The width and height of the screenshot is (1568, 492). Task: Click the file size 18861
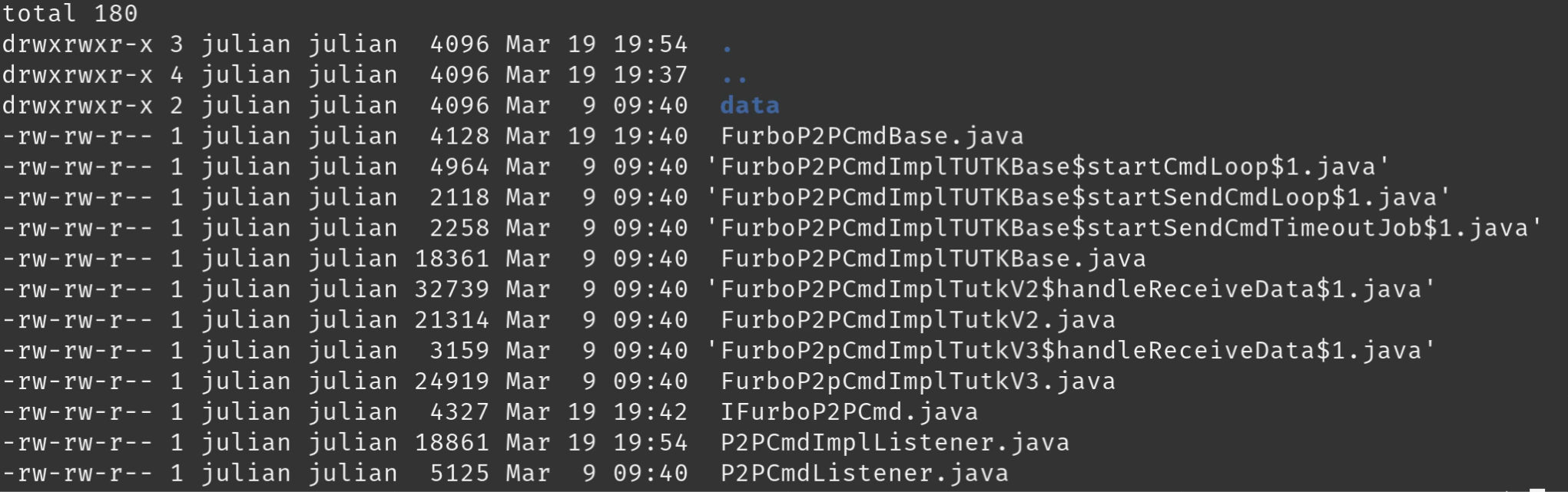coord(452,443)
